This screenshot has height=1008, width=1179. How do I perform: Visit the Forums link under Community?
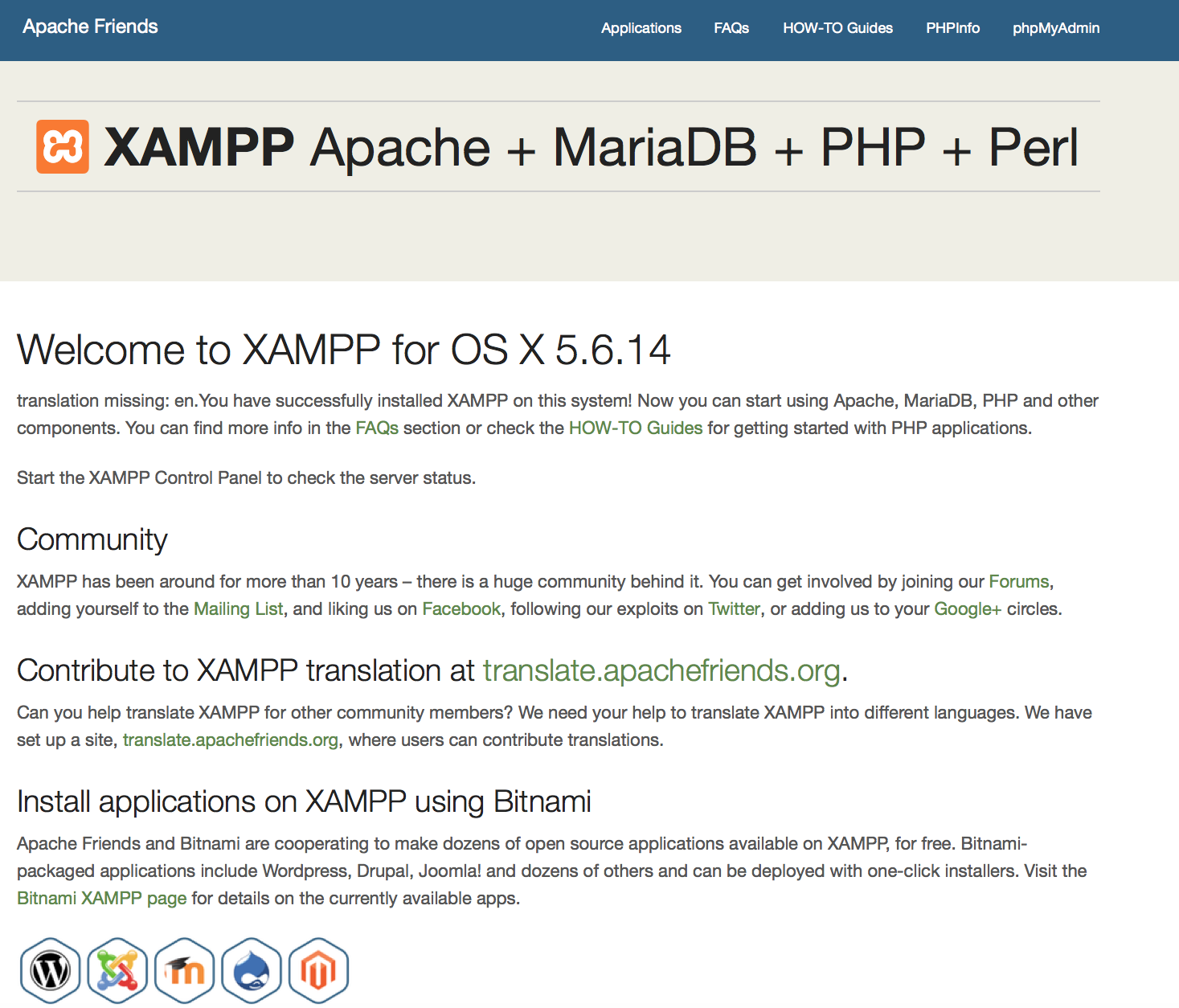(x=1018, y=581)
